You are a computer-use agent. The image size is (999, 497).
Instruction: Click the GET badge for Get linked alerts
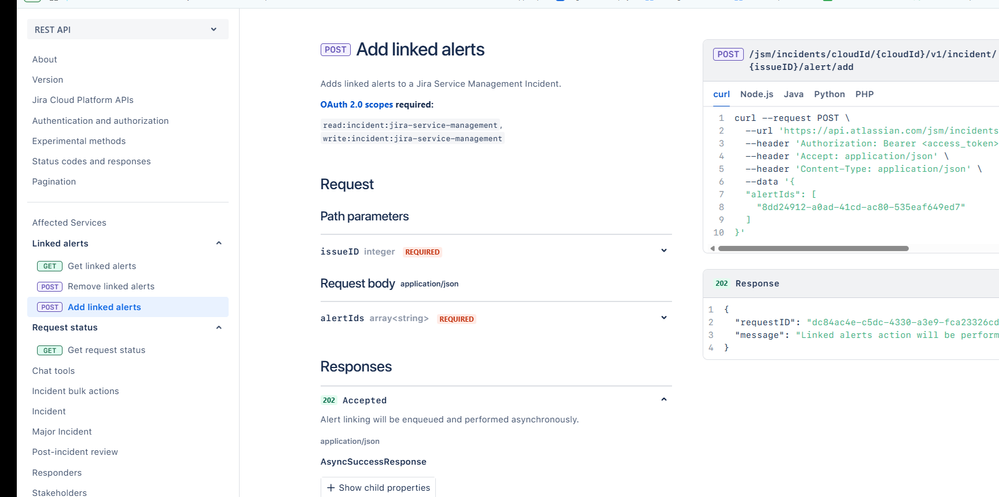(x=50, y=266)
